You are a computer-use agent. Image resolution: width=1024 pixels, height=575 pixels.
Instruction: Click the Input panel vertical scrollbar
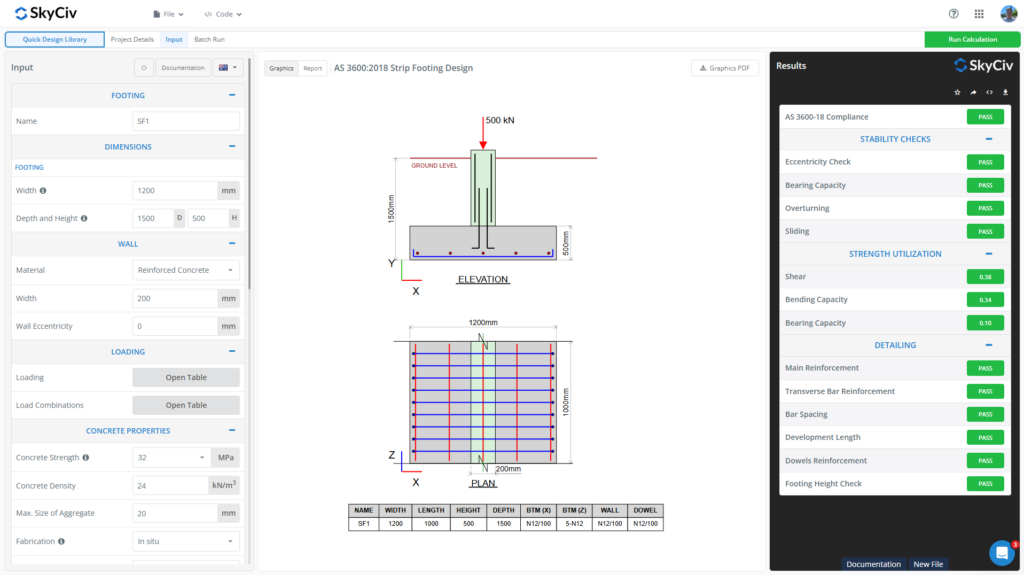tap(249, 176)
